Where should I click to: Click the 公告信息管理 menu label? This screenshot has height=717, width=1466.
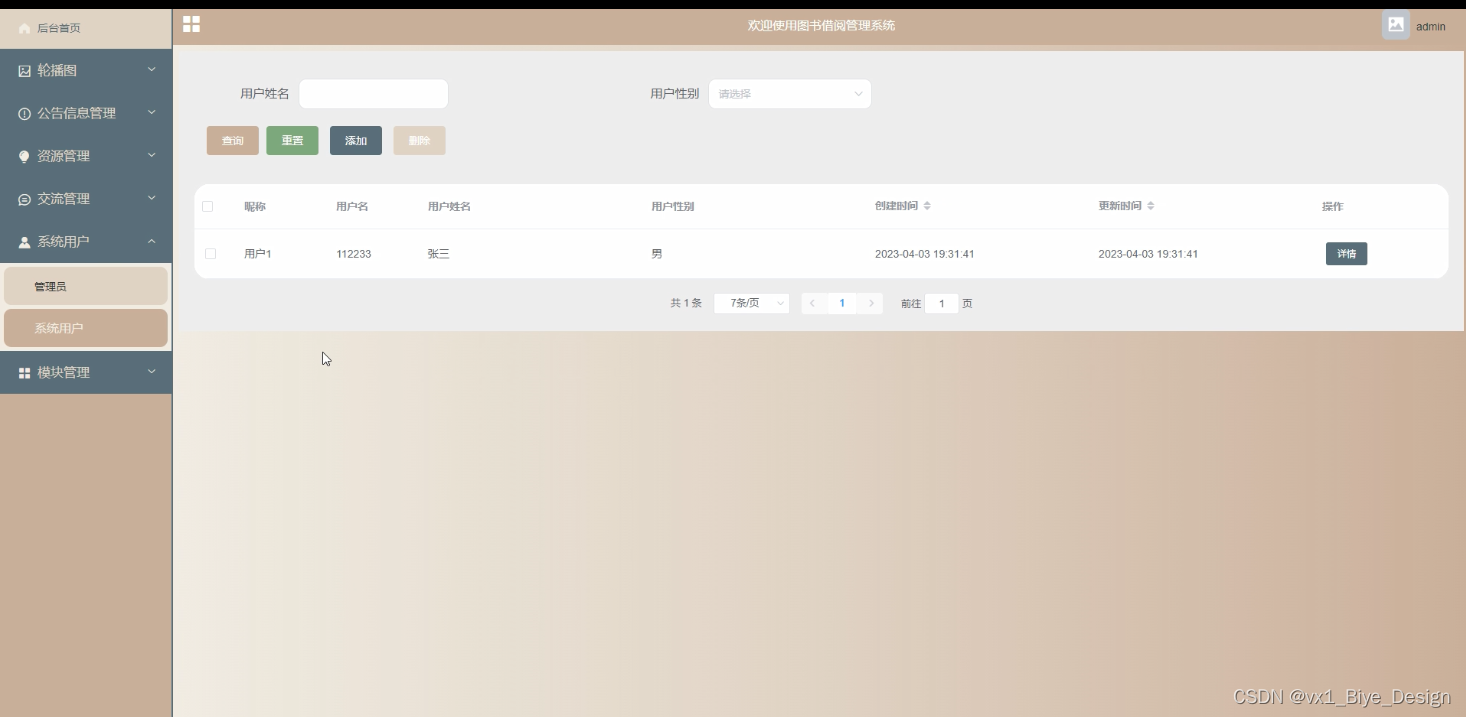pyautogui.click(x=77, y=114)
